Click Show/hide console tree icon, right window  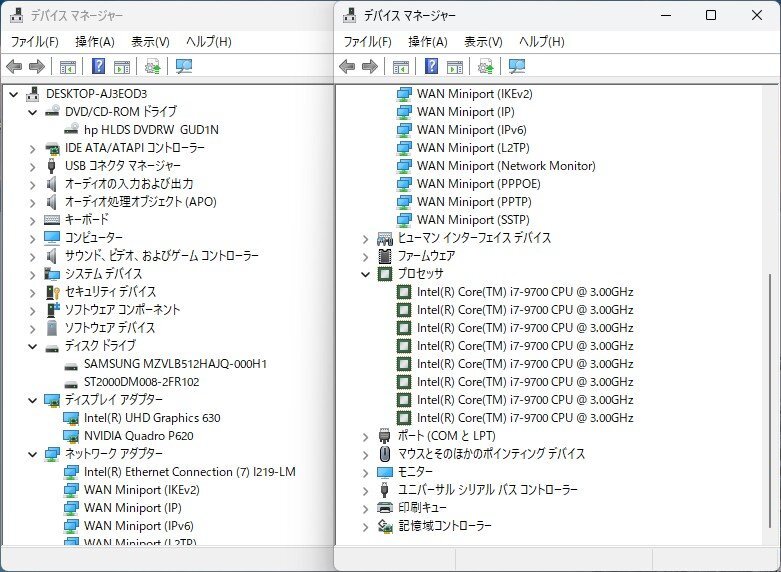point(400,66)
